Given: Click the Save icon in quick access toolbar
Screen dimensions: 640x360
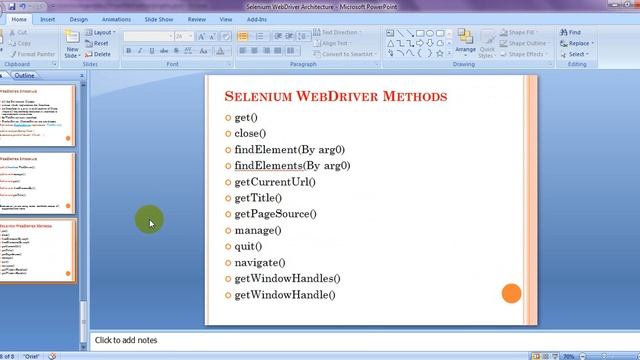Looking at the screenshot, I should pos(11,7).
